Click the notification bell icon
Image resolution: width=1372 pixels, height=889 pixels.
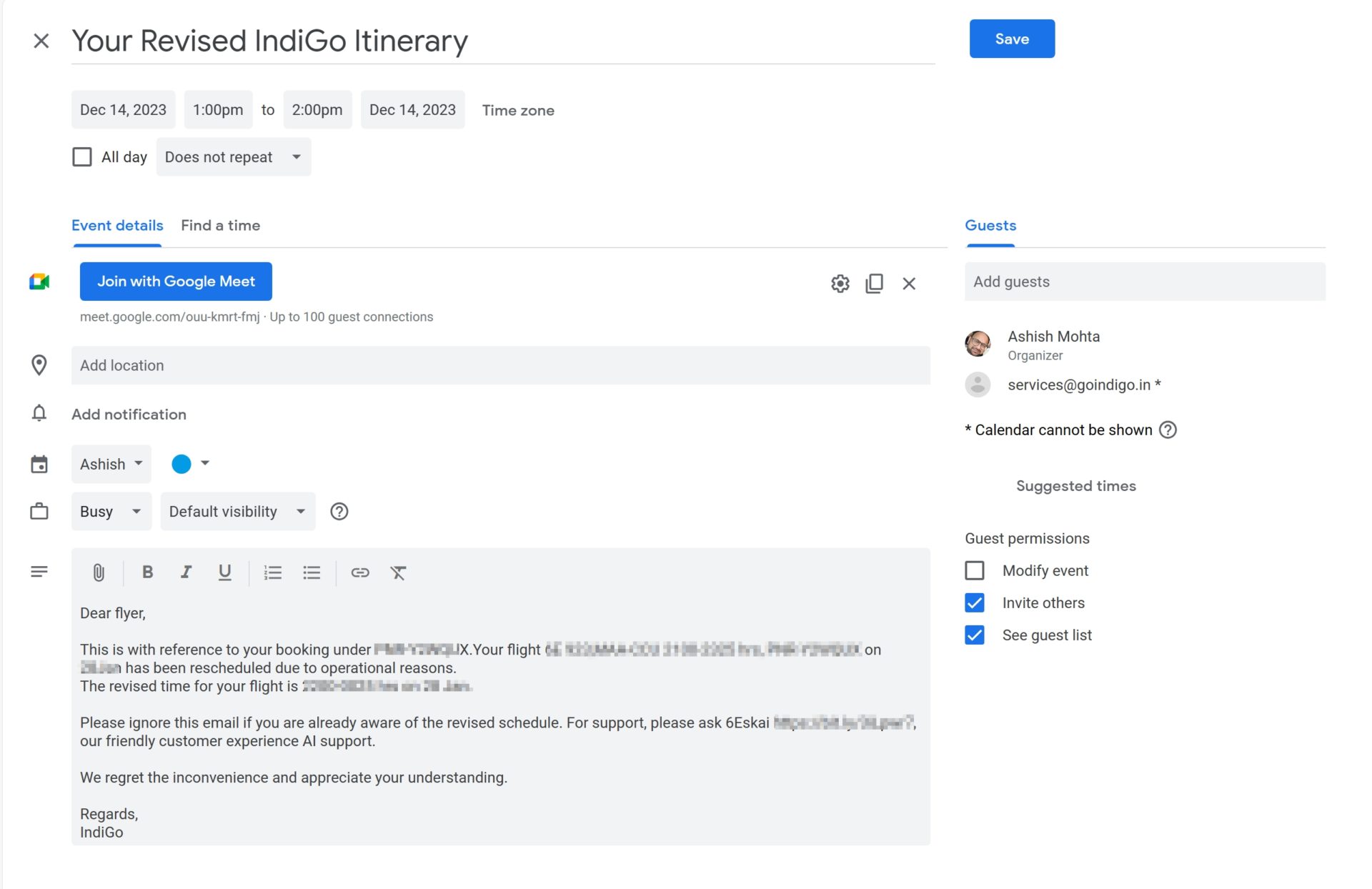pos(39,414)
